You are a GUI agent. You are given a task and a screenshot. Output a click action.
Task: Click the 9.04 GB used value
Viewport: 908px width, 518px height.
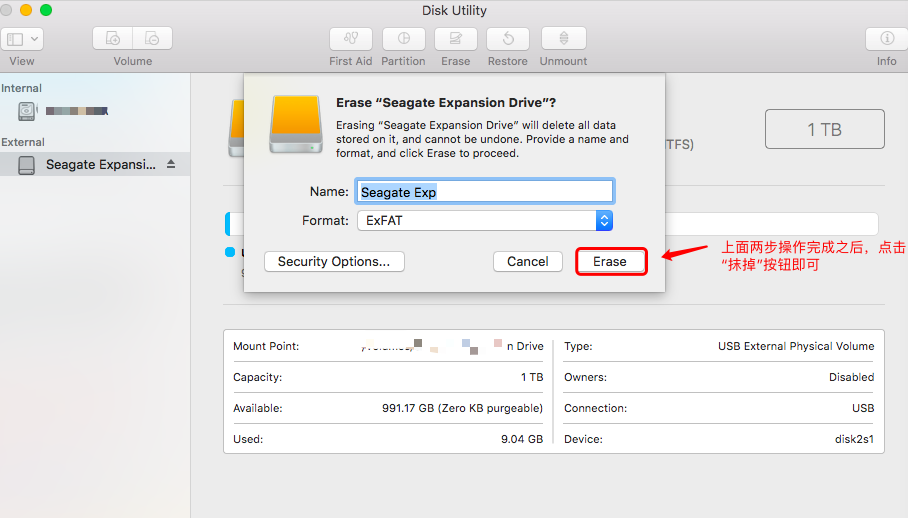click(522, 439)
